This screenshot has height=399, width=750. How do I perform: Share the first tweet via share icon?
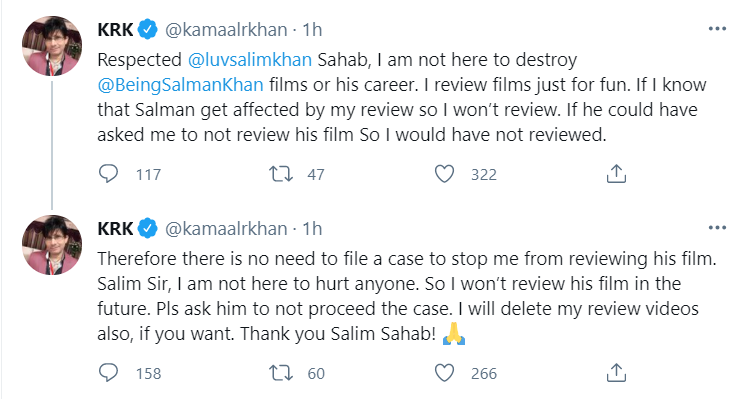[x=616, y=174]
